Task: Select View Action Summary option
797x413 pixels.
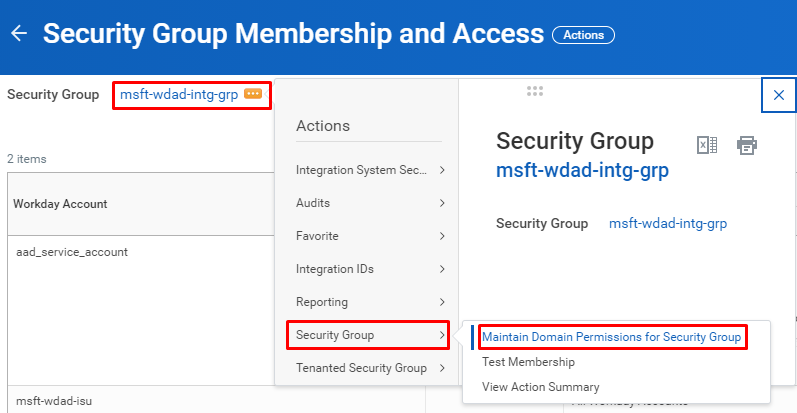Action: (540, 387)
